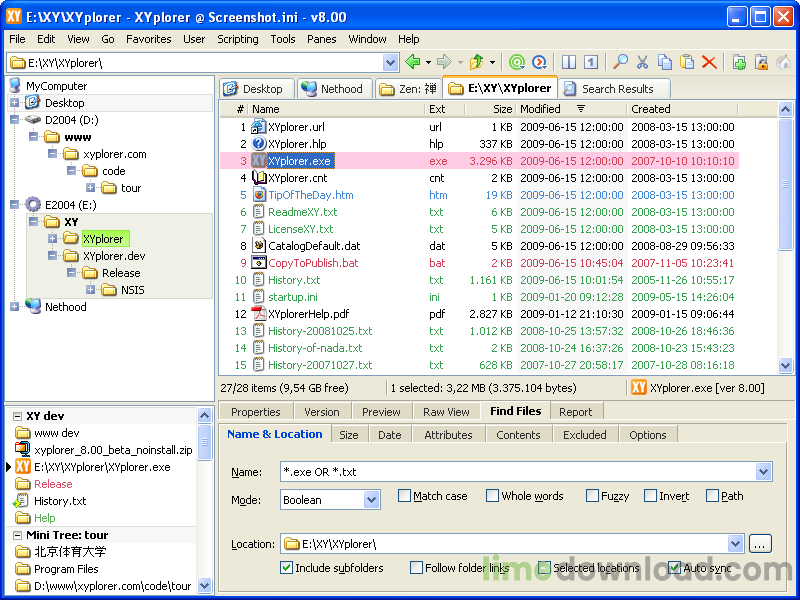Click the Cut scissors icon
Screen dimensions: 800x600
(642, 62)
